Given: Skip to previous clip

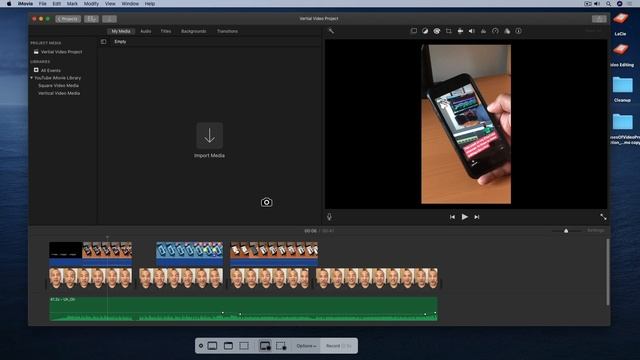Looking at the screenshot, I should 452,217.
